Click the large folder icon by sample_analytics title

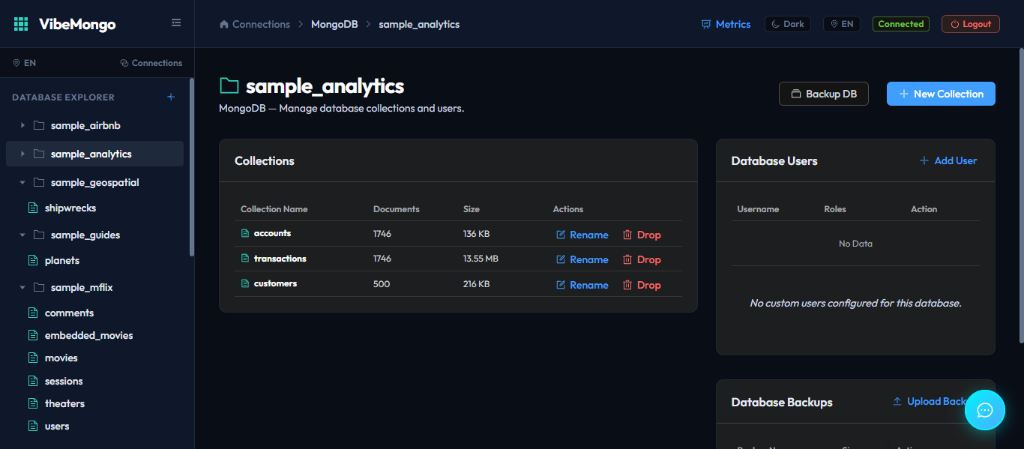(229, 85)
